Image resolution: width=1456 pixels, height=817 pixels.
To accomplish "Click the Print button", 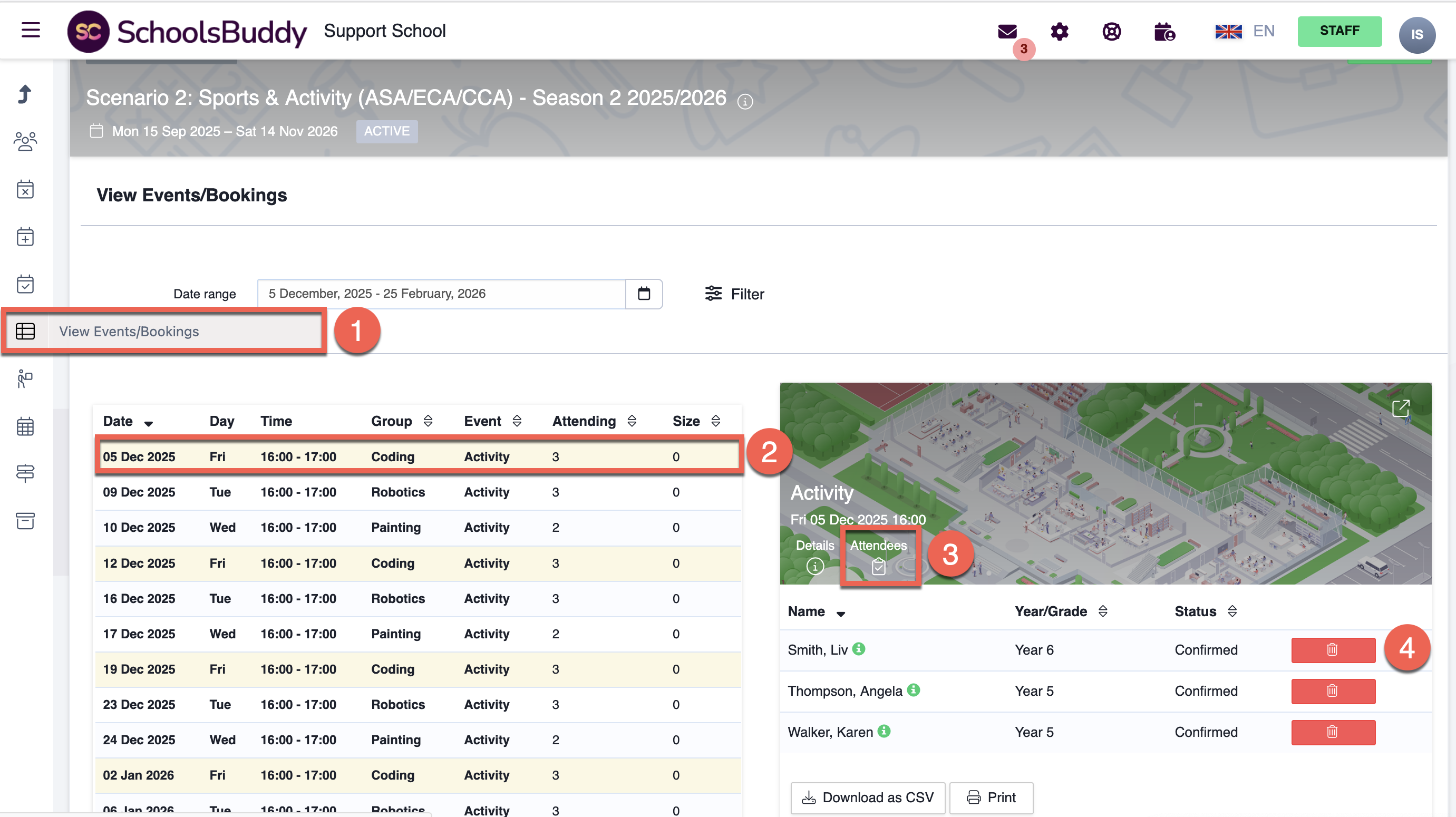I will click(992, 797).
